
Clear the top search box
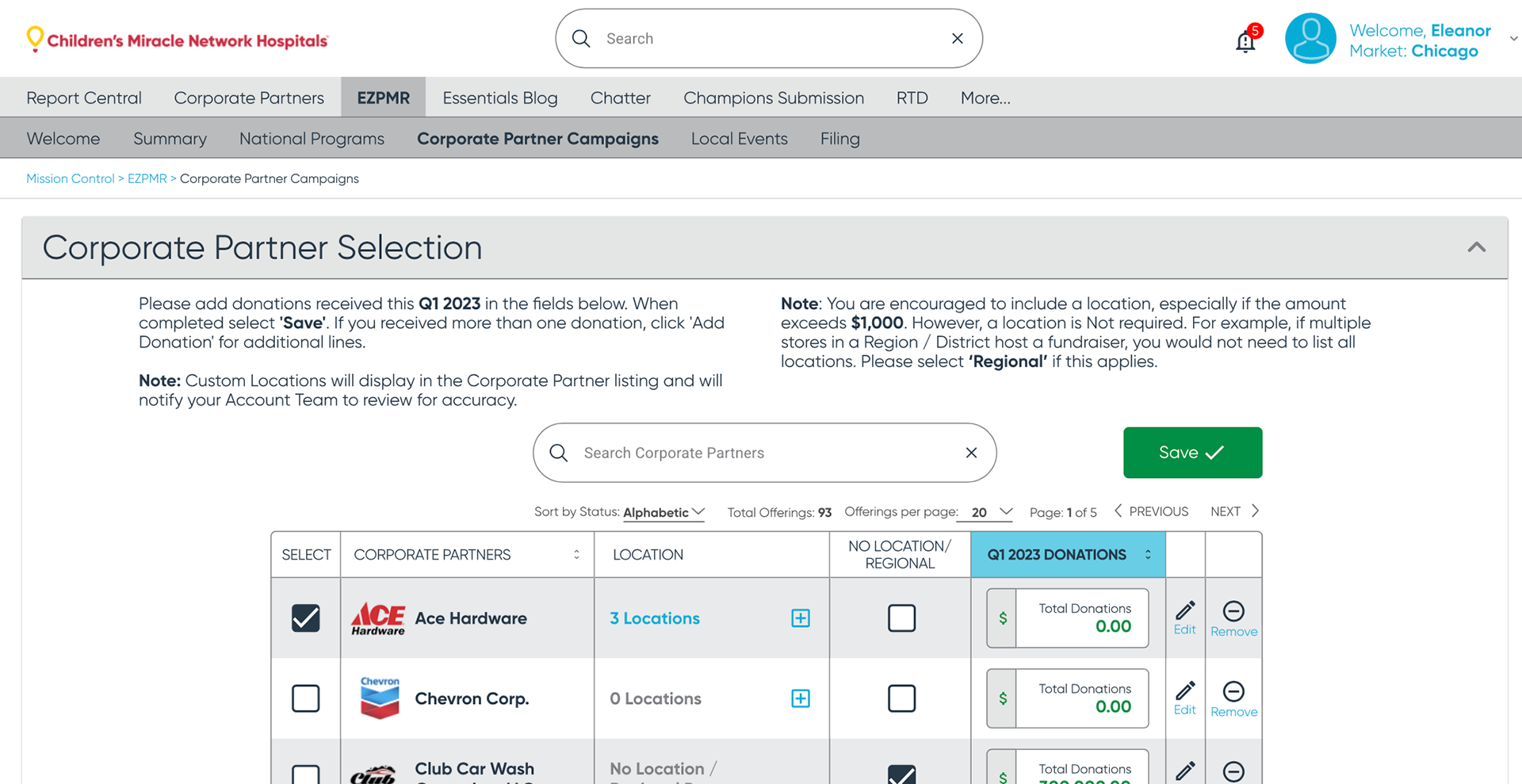point(958,39)
